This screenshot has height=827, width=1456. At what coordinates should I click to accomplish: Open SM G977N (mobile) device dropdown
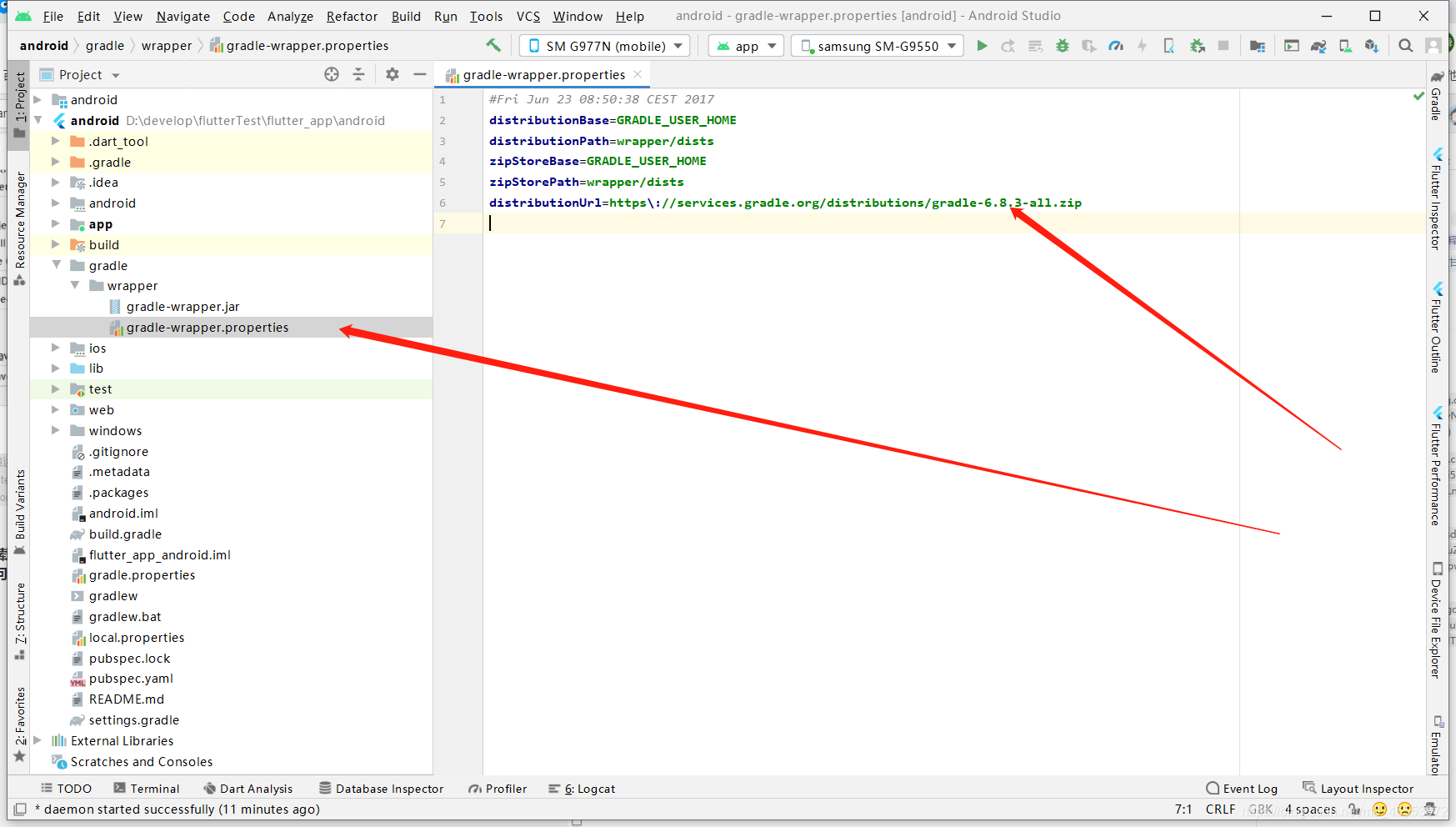click(604, 46)
